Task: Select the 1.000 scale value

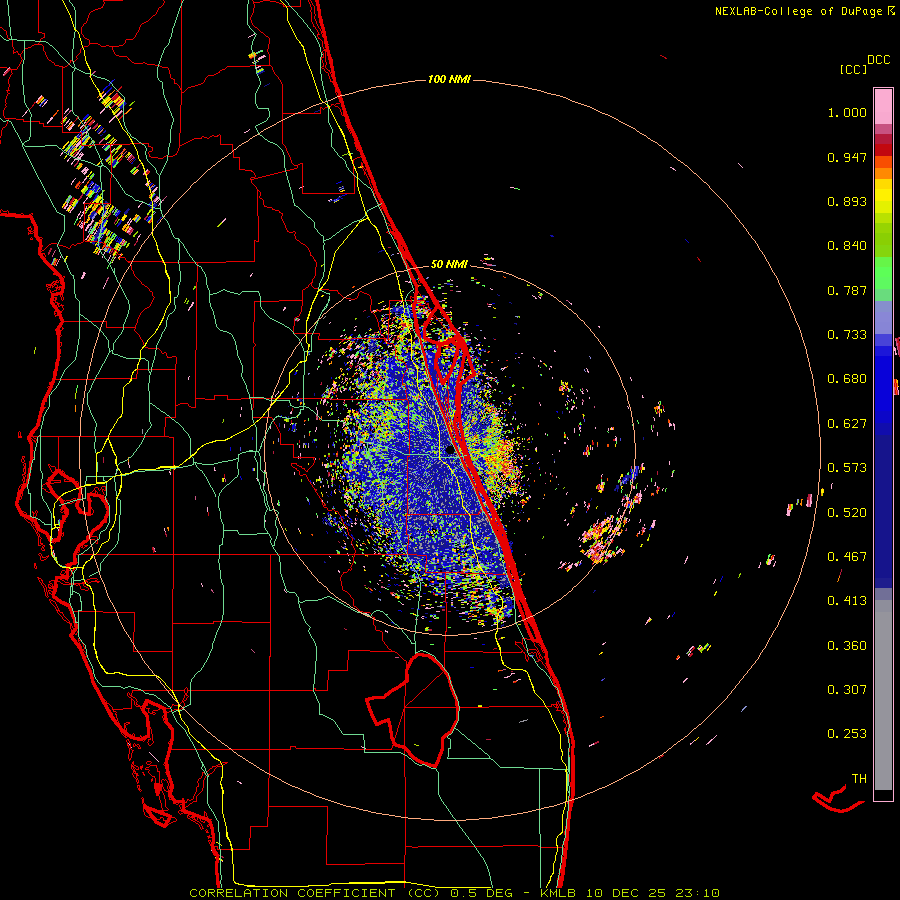Action: [847, 112]
